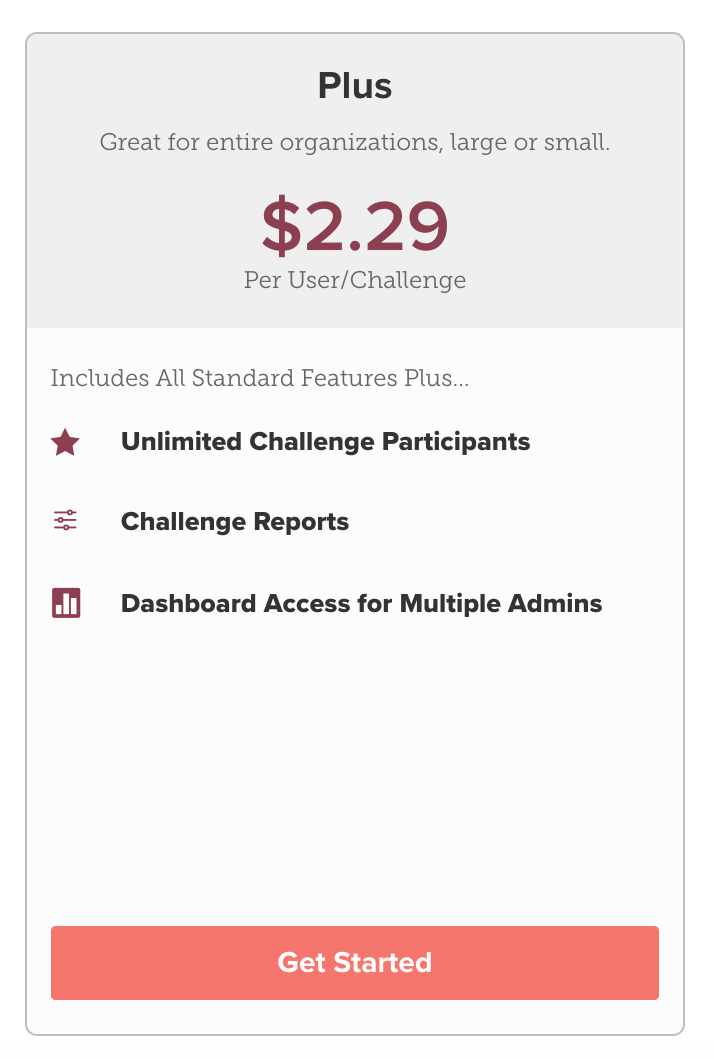Select Dashboard Access for Multiple Admins text
714x1059 pixels.
pyautogui.click(x=361, y=603)
